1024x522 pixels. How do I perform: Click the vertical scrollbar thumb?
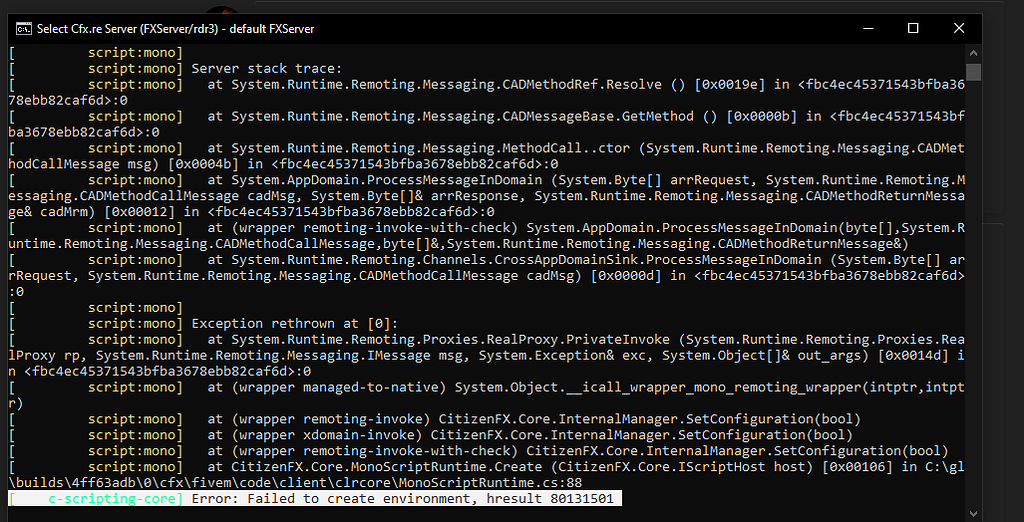[973, 72]
